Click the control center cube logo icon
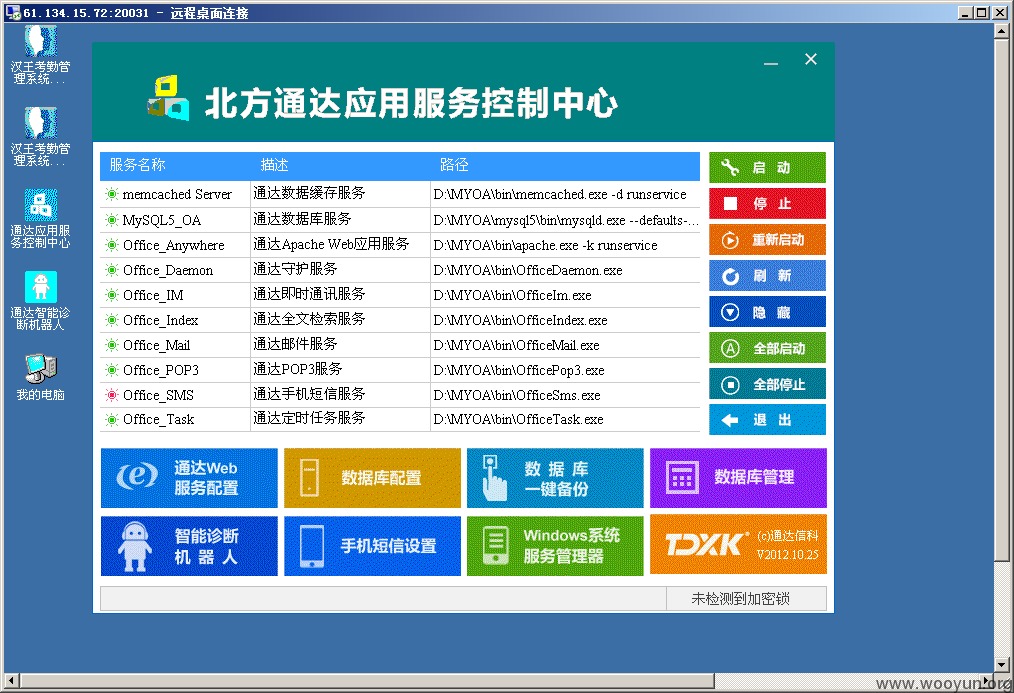Viewport: 1014px width, 693px height. [168, 99]
